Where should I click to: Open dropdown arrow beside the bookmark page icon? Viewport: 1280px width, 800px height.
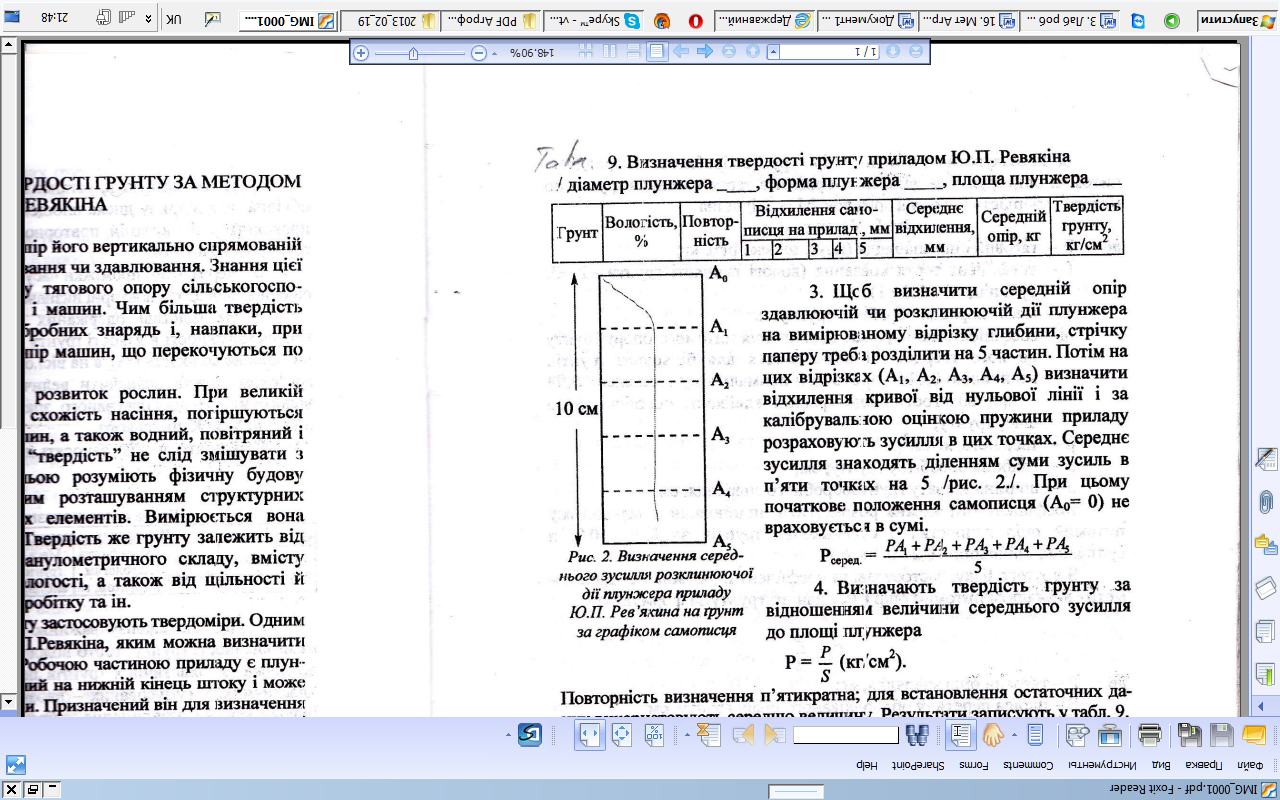click(687, 735)
